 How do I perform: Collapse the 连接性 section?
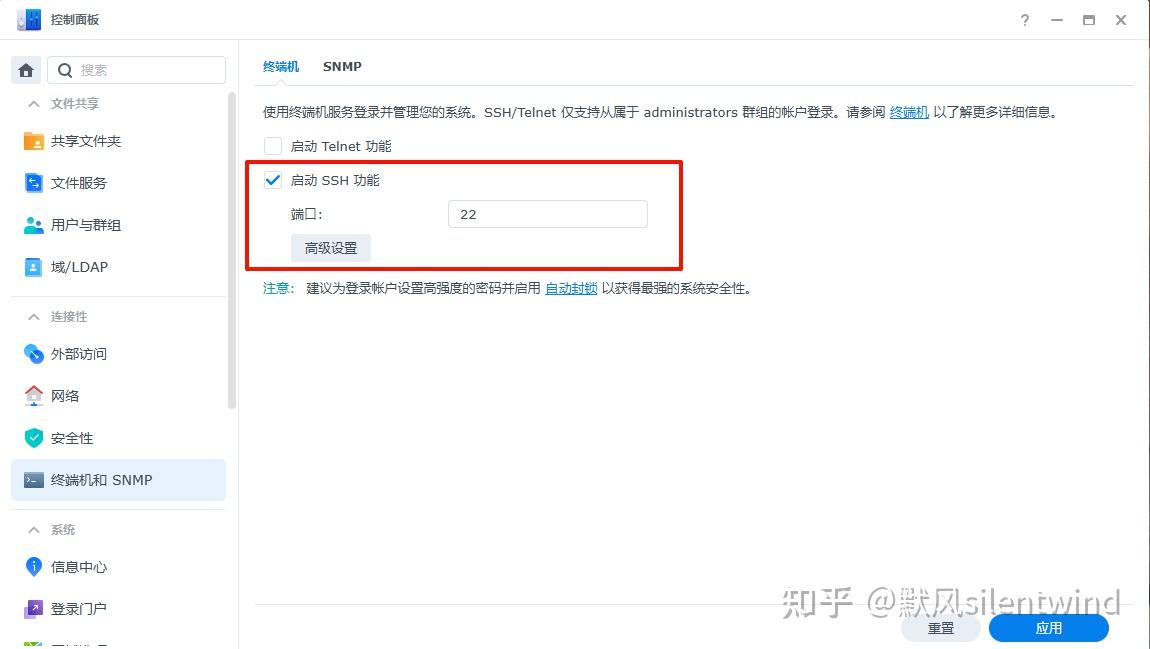[34, 317]
